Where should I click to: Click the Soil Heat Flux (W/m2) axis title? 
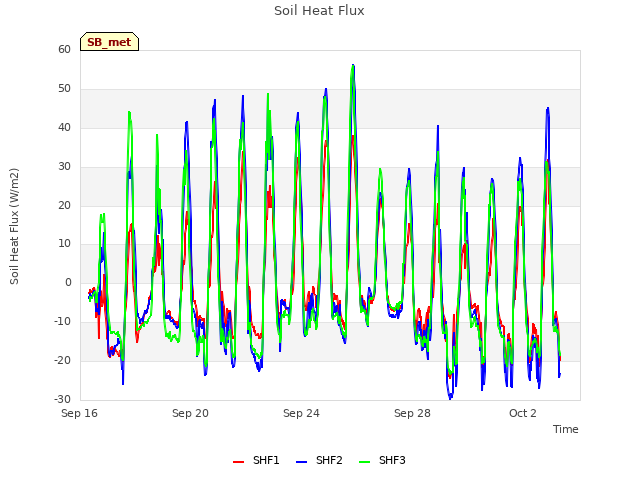coord(14,226)
